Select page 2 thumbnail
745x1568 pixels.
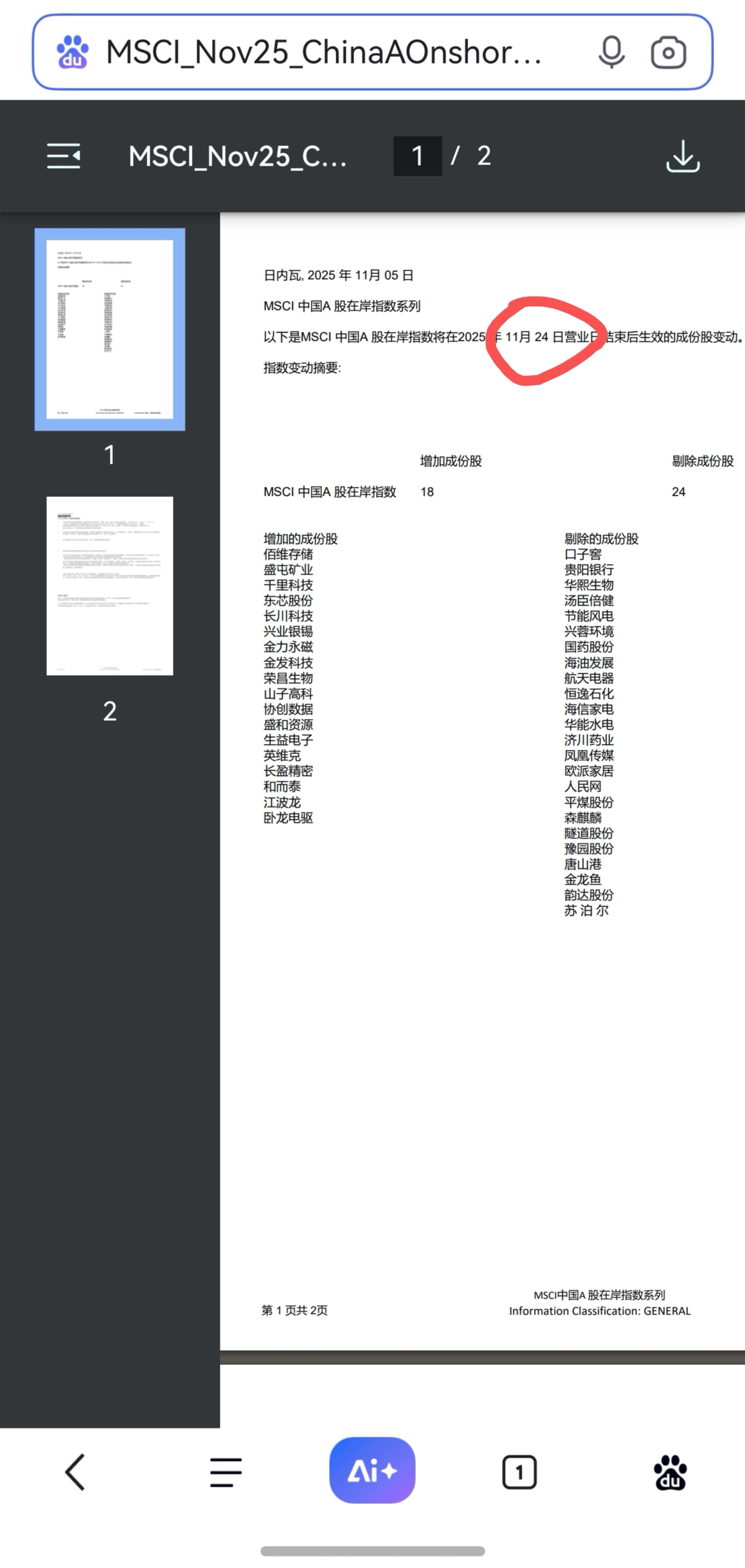pyautogui.click(x=110, y=585)
